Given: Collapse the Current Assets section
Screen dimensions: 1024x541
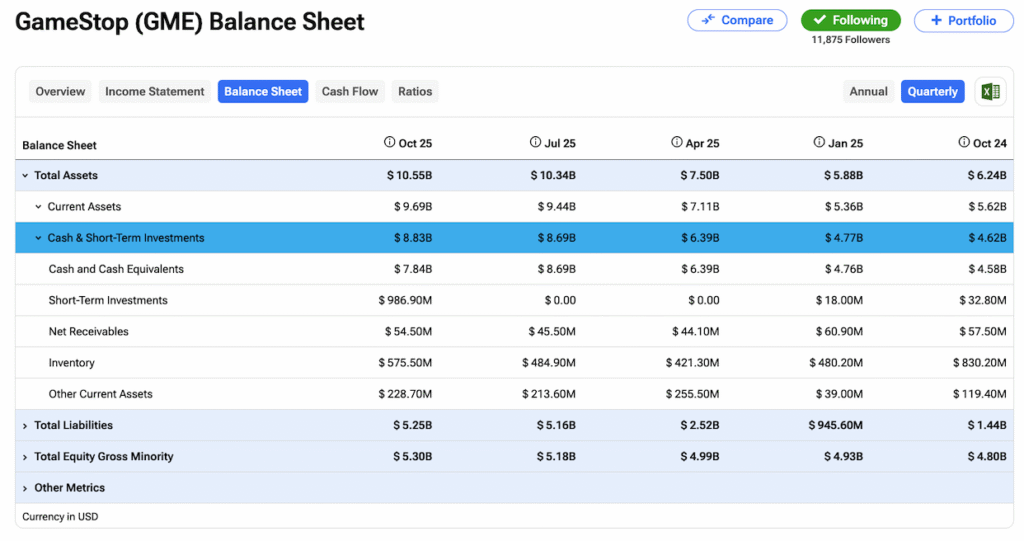Looking at the screenshot, I should click(x=39, y=207).
